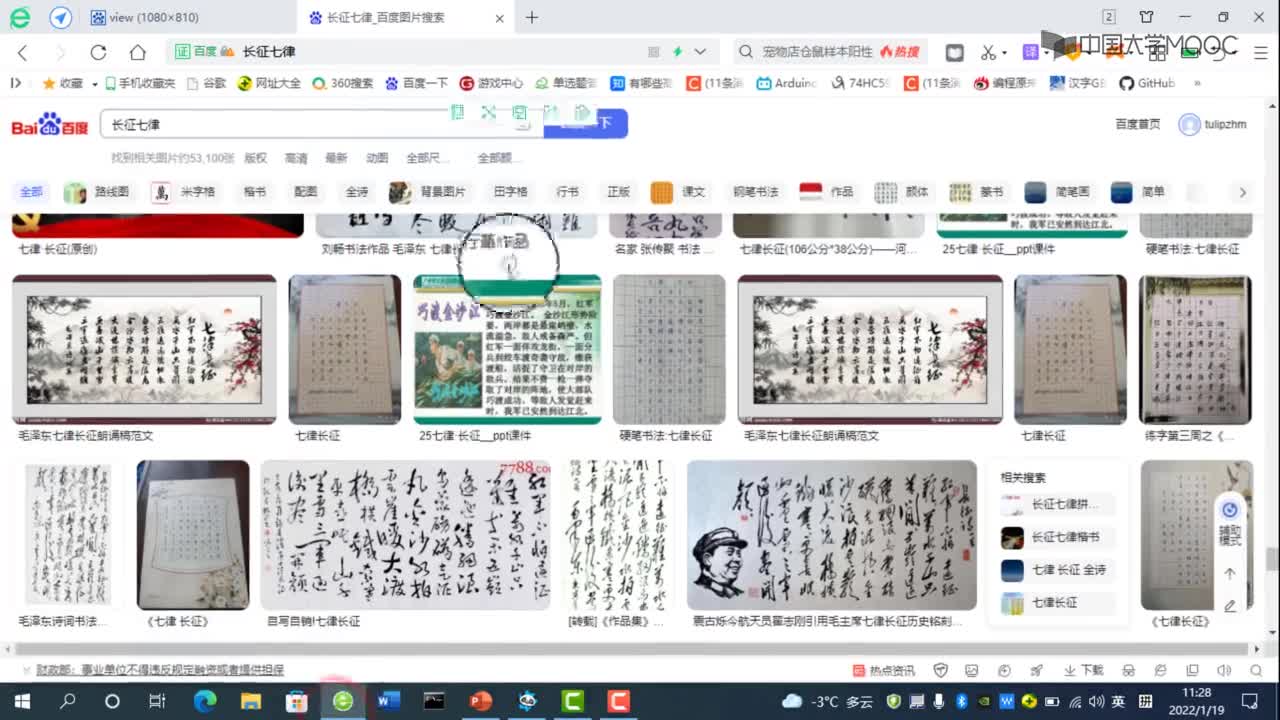Open the 自写自销!七律长征 calligraphy thumbnail
Screen dimensions: 1280x720
pos(405,535)
